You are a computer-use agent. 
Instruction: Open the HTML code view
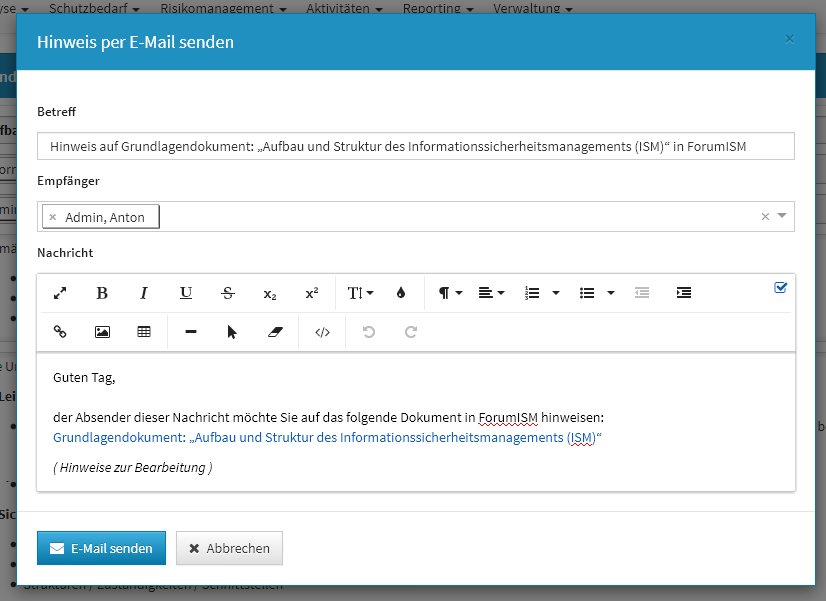tap(322, 332)
